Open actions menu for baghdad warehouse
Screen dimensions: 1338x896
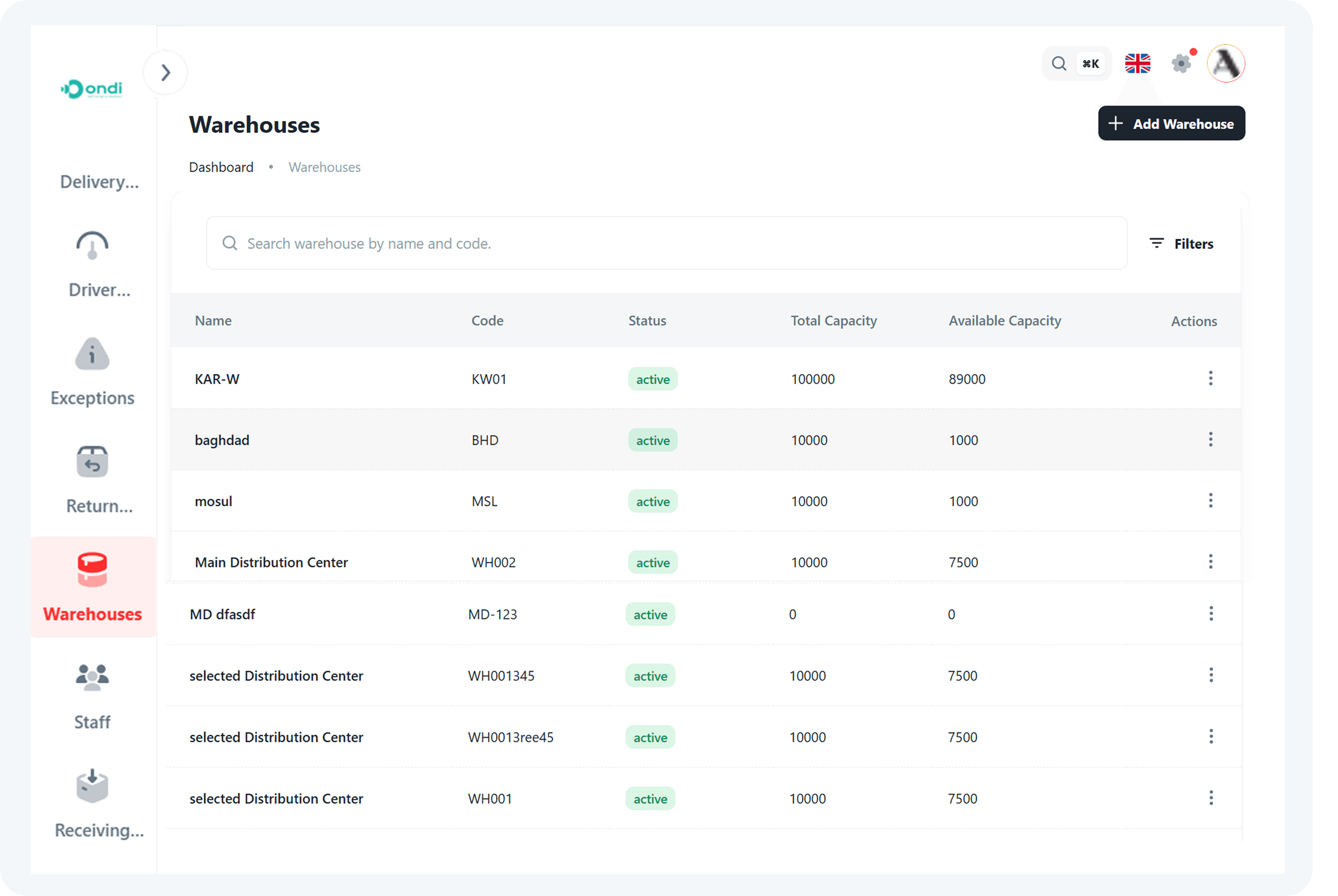pyautogui.click(x=1210, y=440)
